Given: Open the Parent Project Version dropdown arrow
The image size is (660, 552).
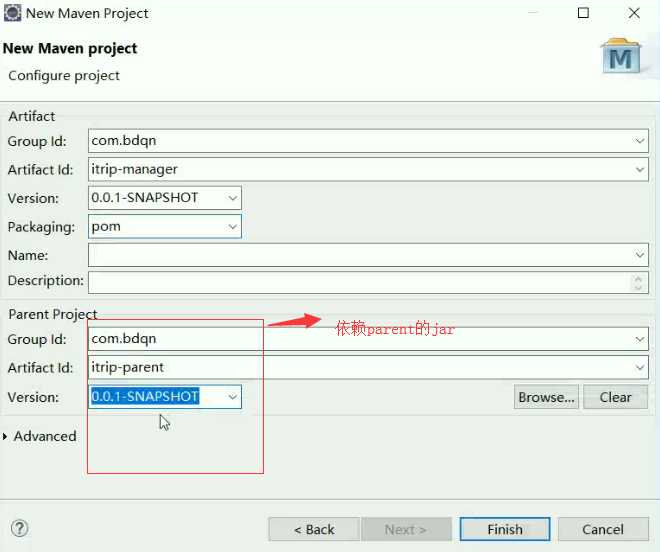Looking at the screenshot, I should 232,397.
